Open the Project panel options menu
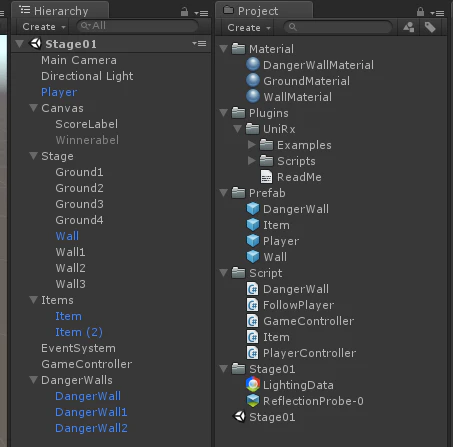 tap(437, 13)
